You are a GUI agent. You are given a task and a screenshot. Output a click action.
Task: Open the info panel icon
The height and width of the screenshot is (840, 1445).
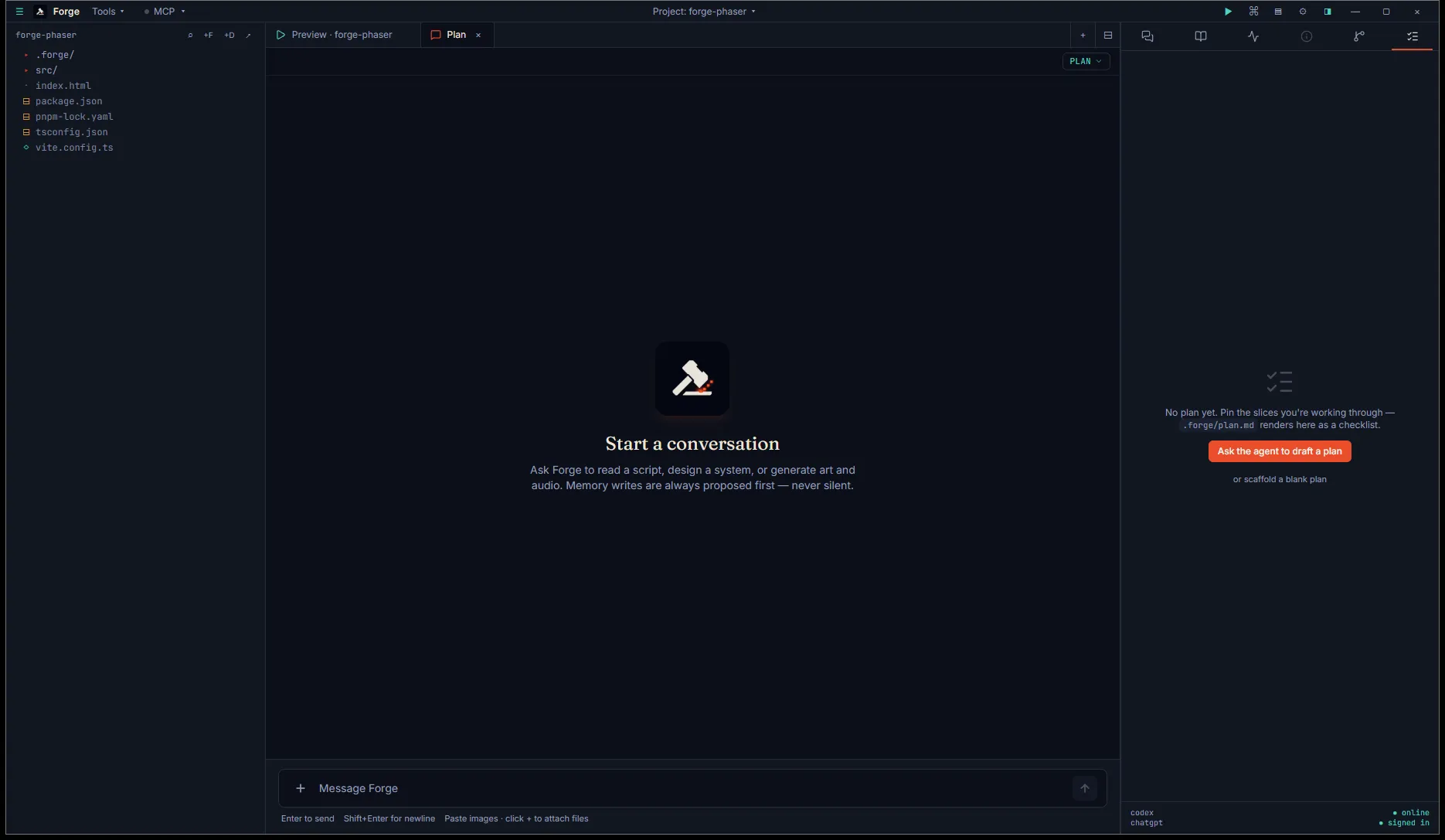1306,36
